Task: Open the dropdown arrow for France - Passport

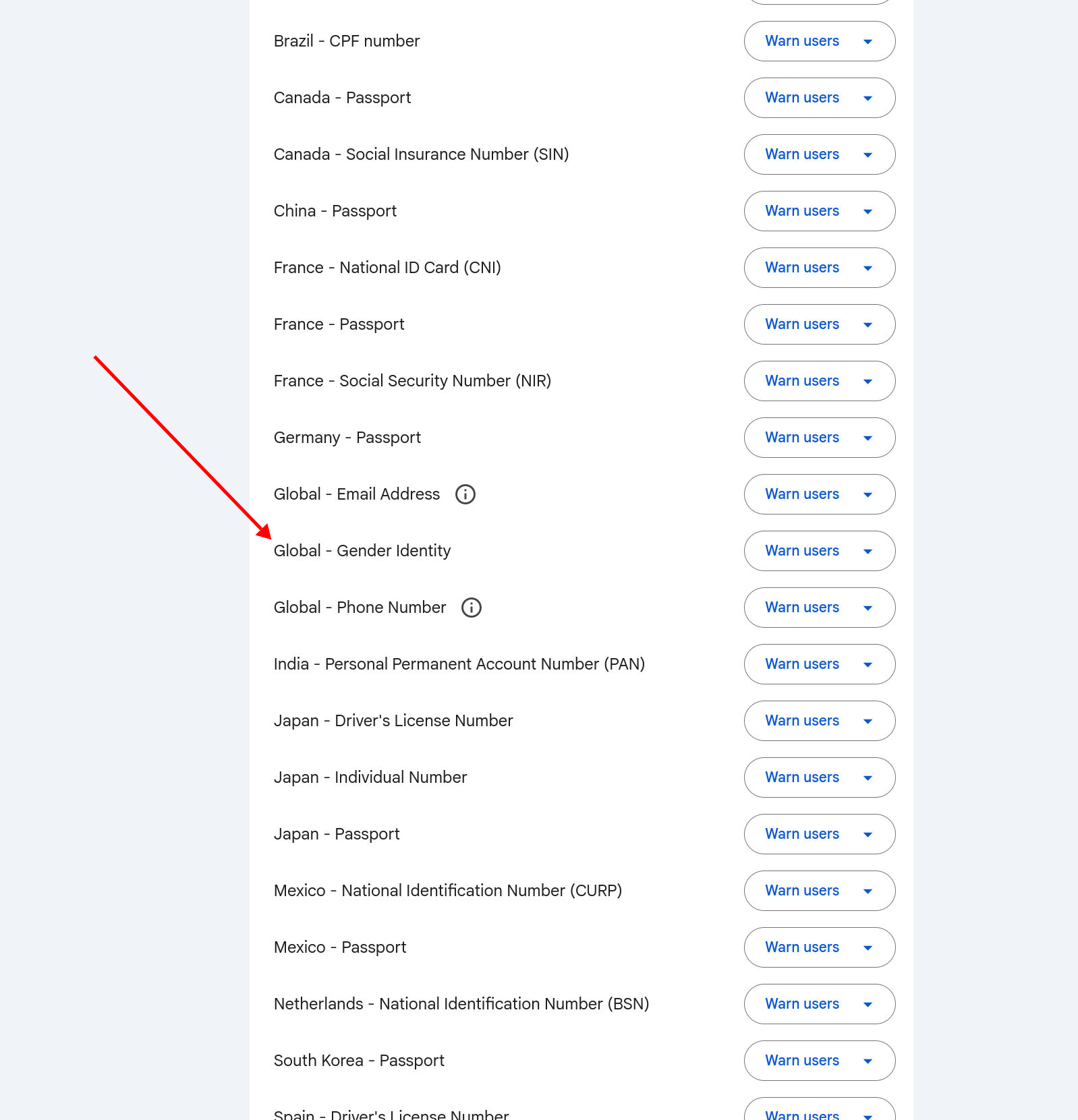Action: [x=868, y=324]
